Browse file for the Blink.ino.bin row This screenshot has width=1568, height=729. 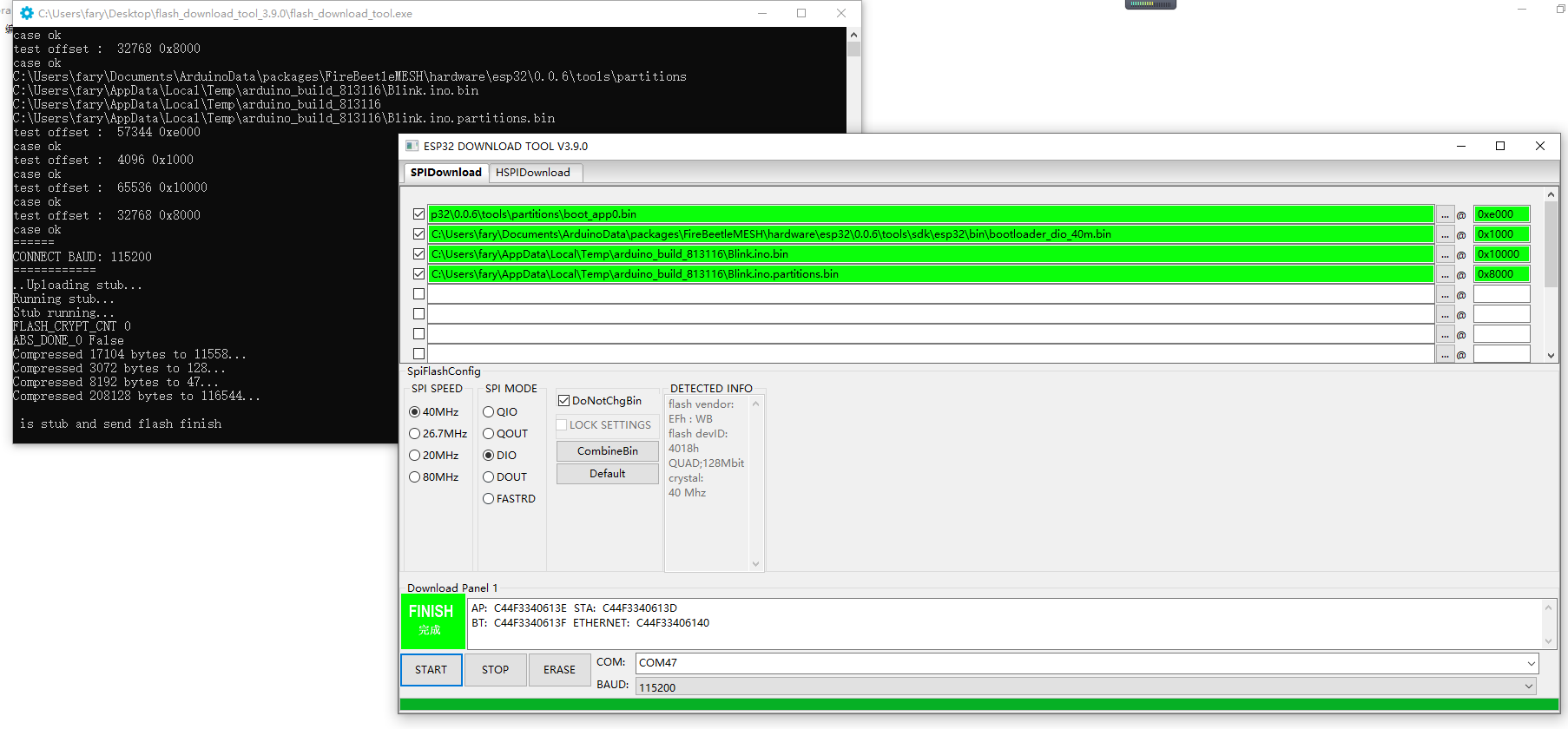[1445, 254]
